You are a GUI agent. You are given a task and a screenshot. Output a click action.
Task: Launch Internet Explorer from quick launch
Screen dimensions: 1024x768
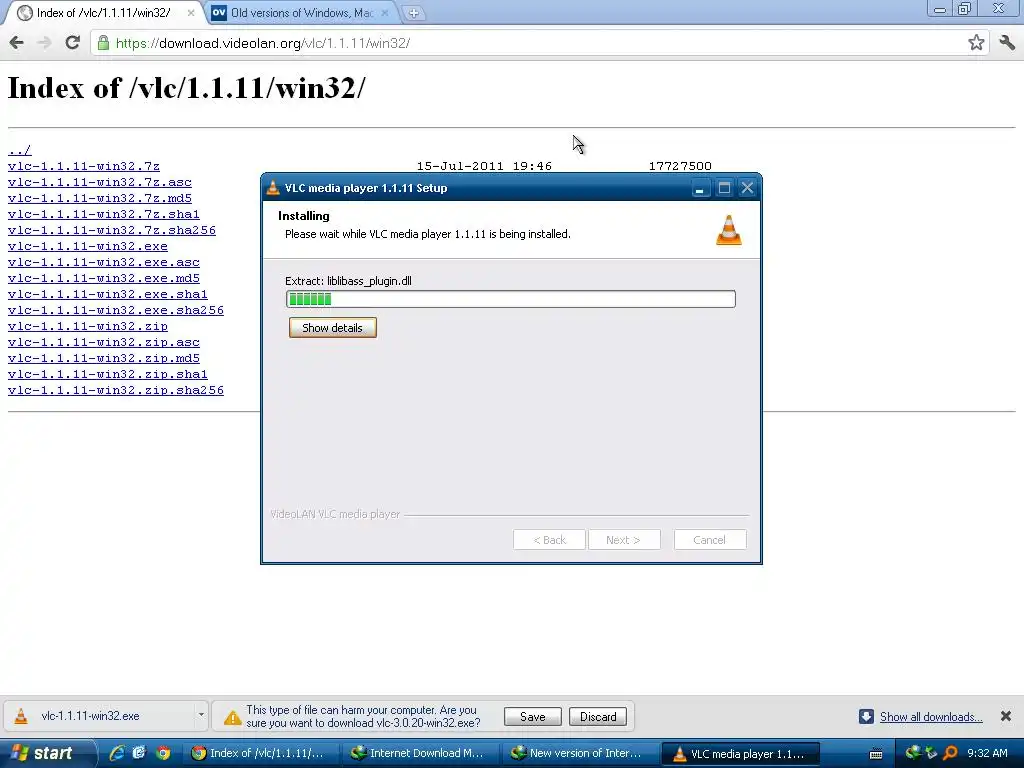coord(116,753)
